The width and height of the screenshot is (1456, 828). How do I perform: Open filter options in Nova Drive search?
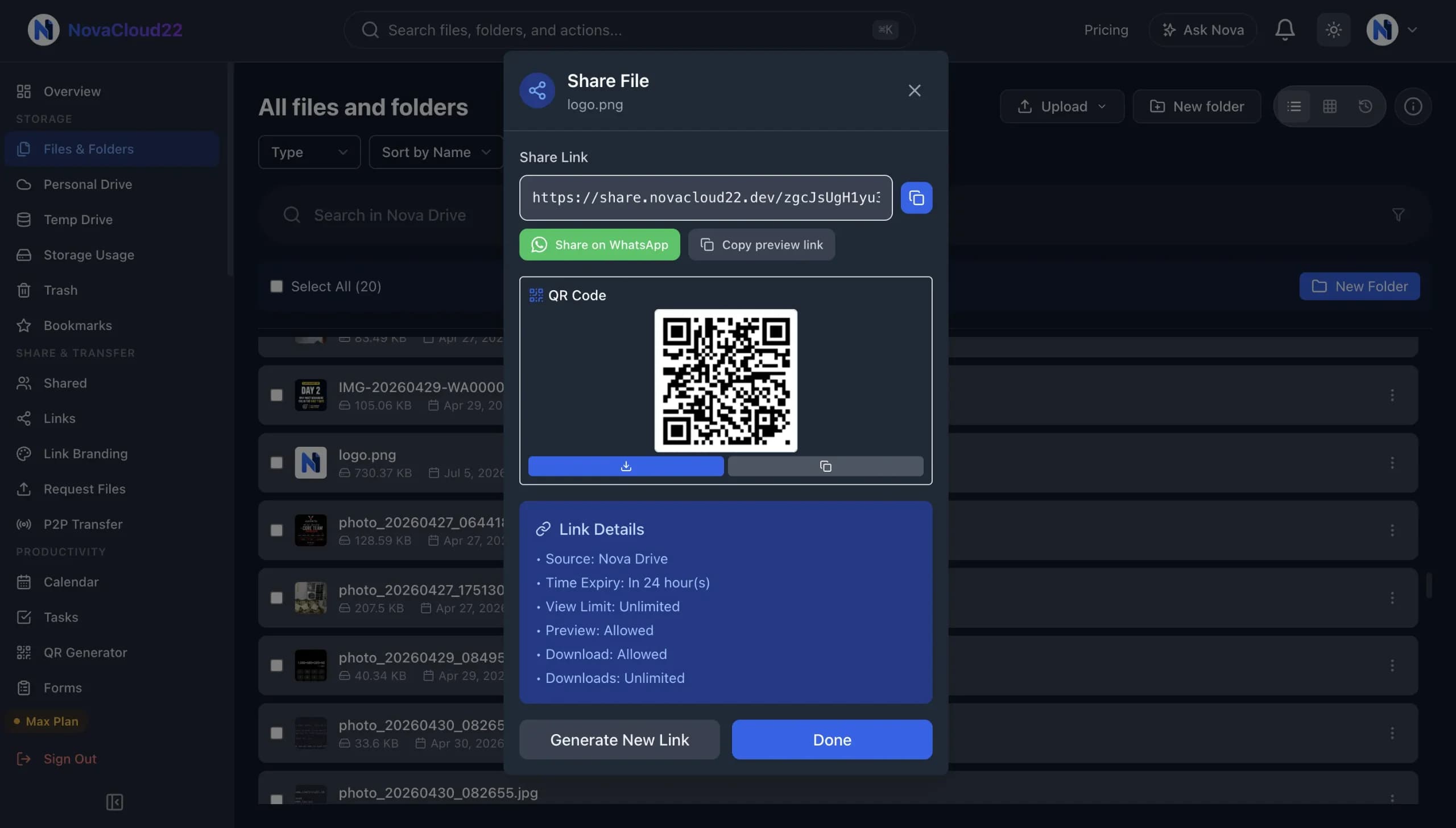coord(1398,215)
